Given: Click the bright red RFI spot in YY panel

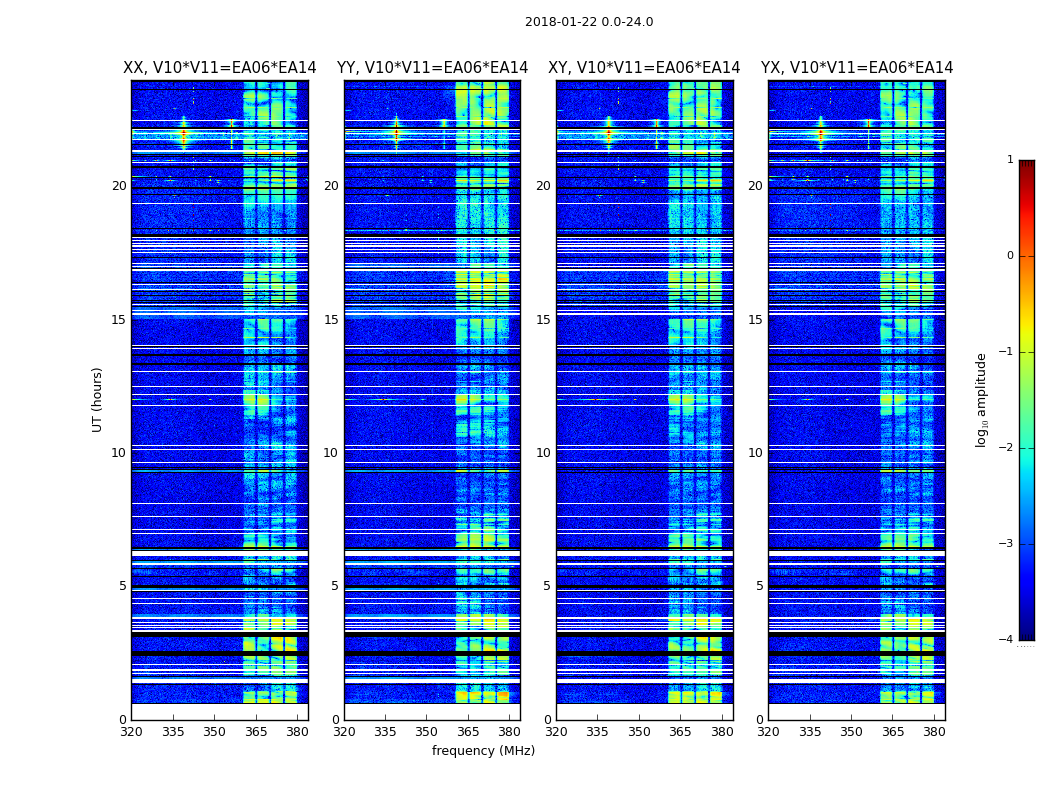Looking at the screenshot, I should pyautogui.click(x=396, y=134).
